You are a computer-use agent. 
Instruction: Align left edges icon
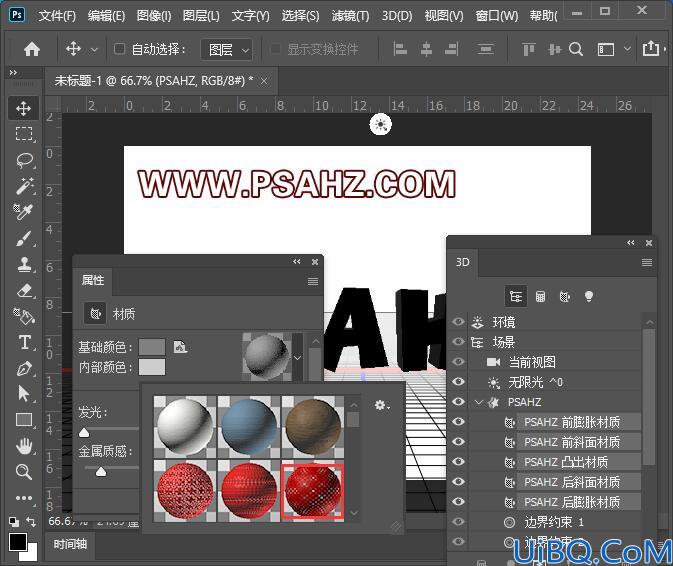400,49
